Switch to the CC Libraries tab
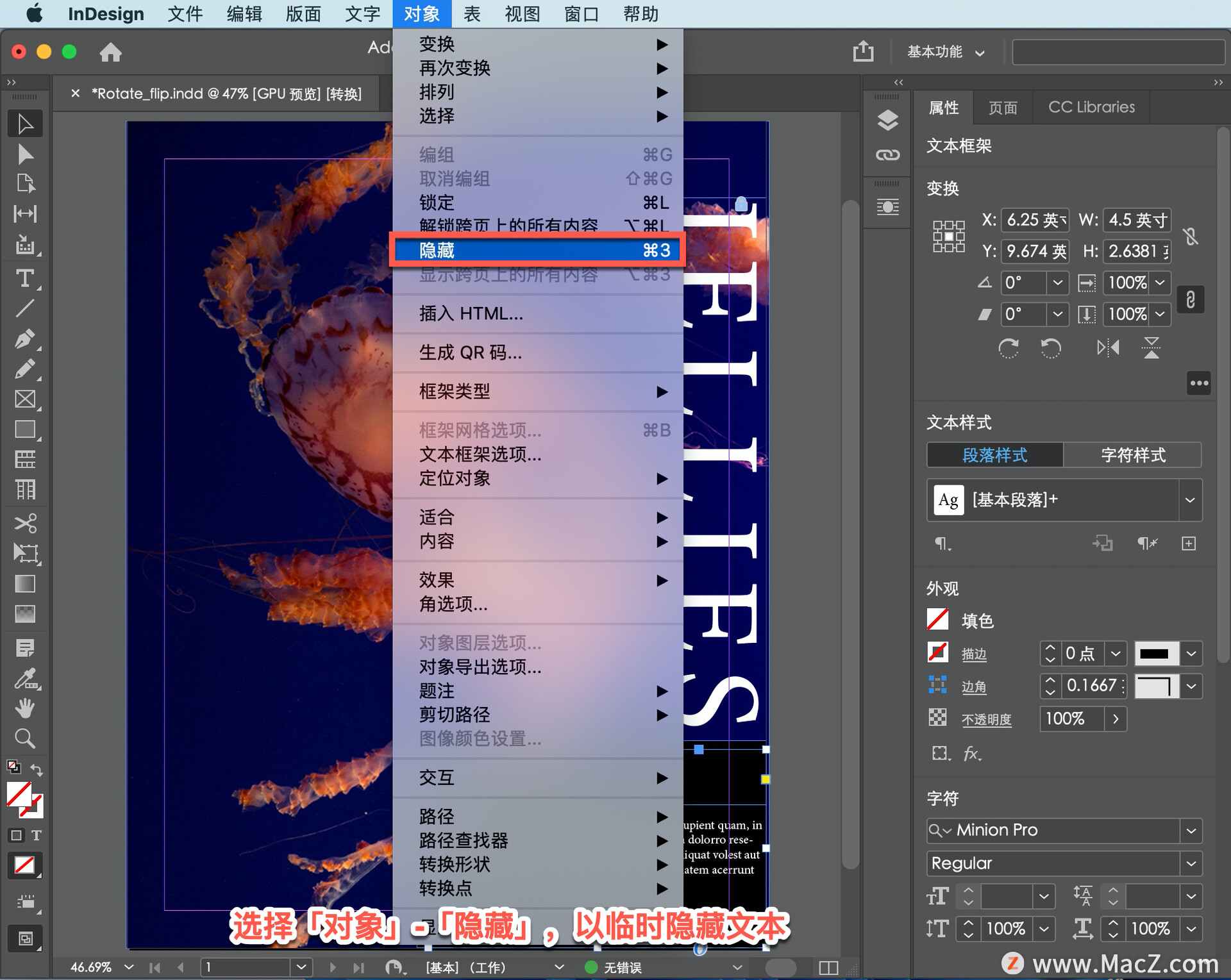This screenshot has height=980, width=1231. point(1091,107)
